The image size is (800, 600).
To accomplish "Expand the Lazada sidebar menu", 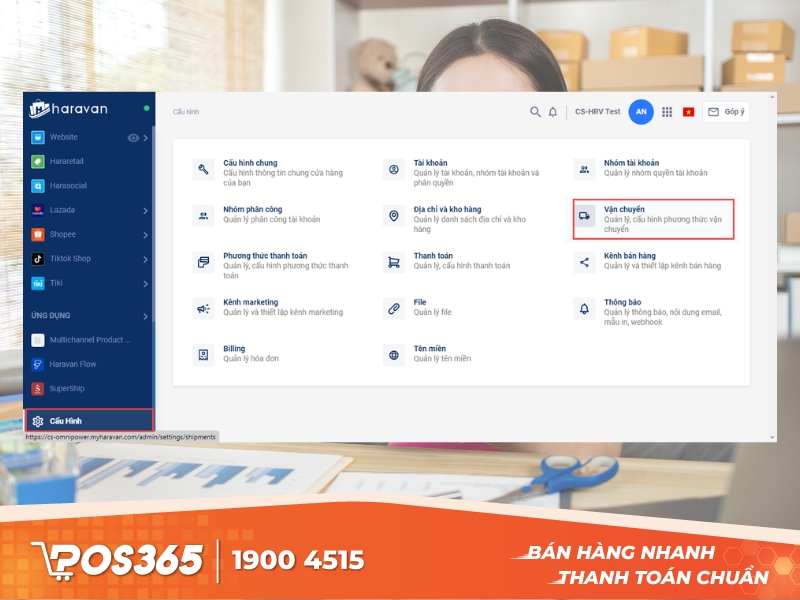I will point(145,210).
